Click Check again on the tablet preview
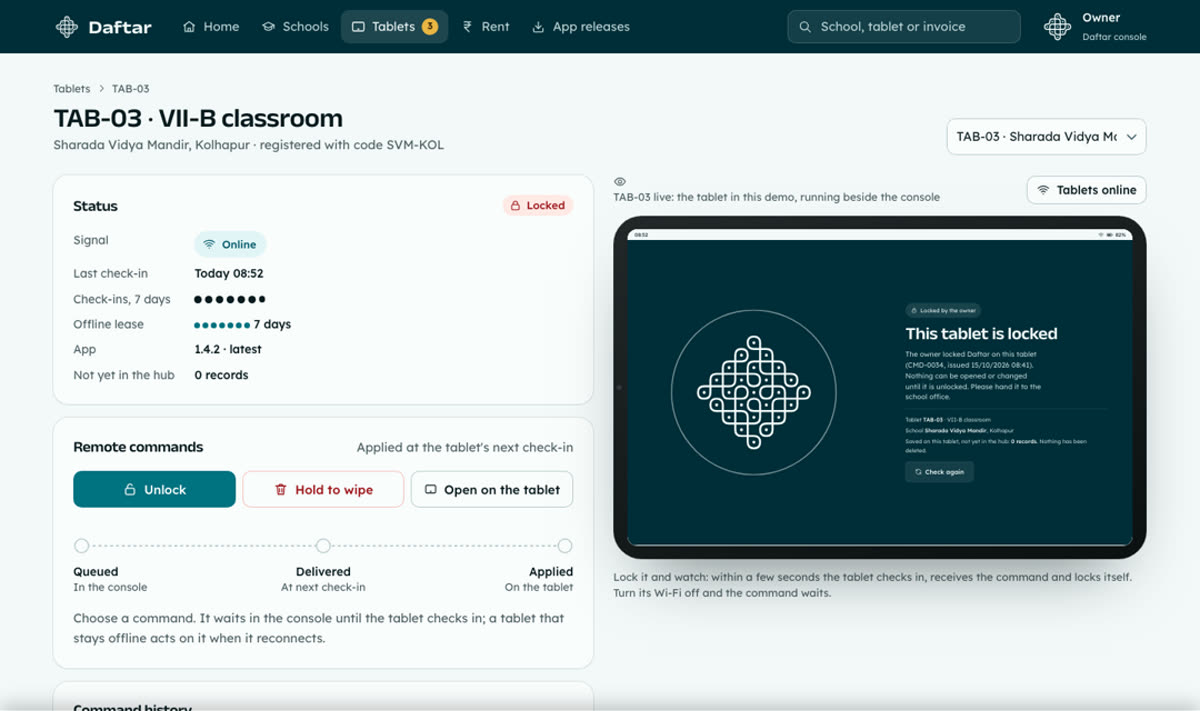1200x711 pixels. coord(939,472)
